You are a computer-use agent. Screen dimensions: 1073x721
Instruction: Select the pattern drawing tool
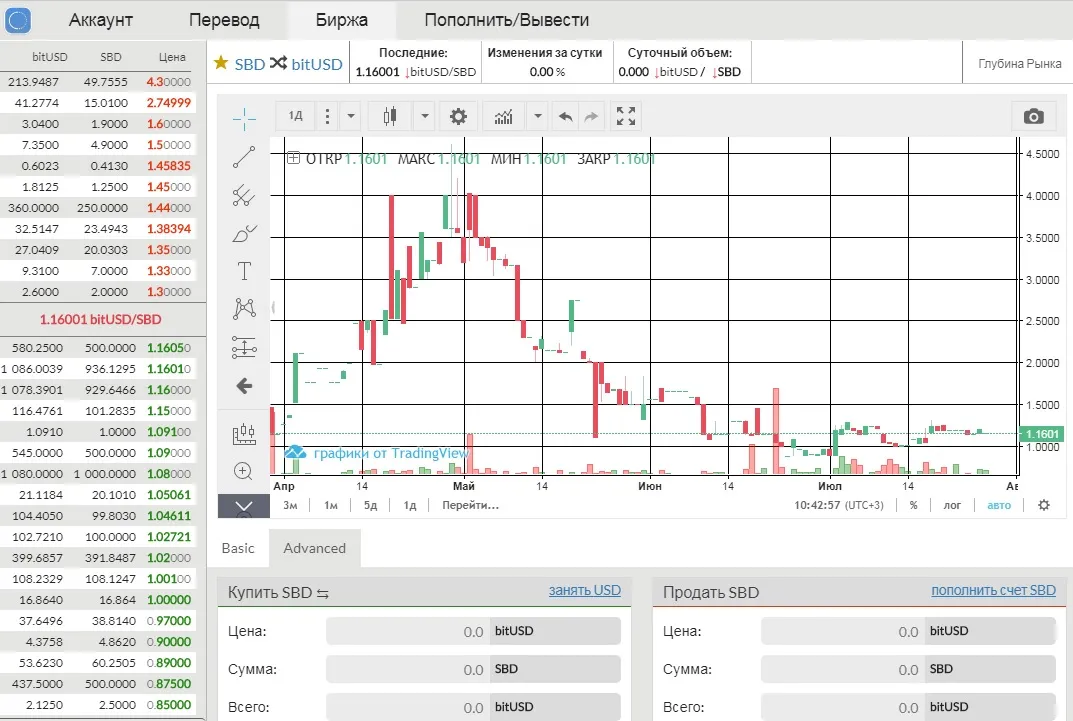(x=244, y=309)
